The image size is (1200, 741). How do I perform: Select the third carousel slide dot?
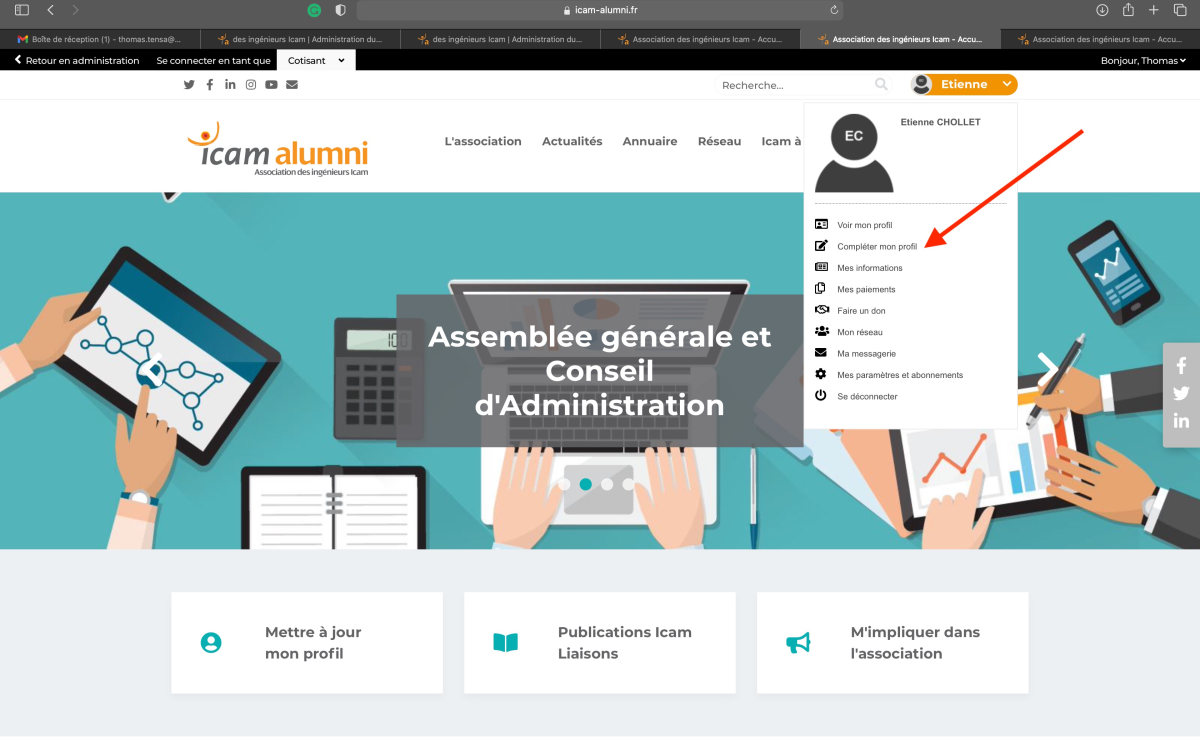click(x=628, y=484)
